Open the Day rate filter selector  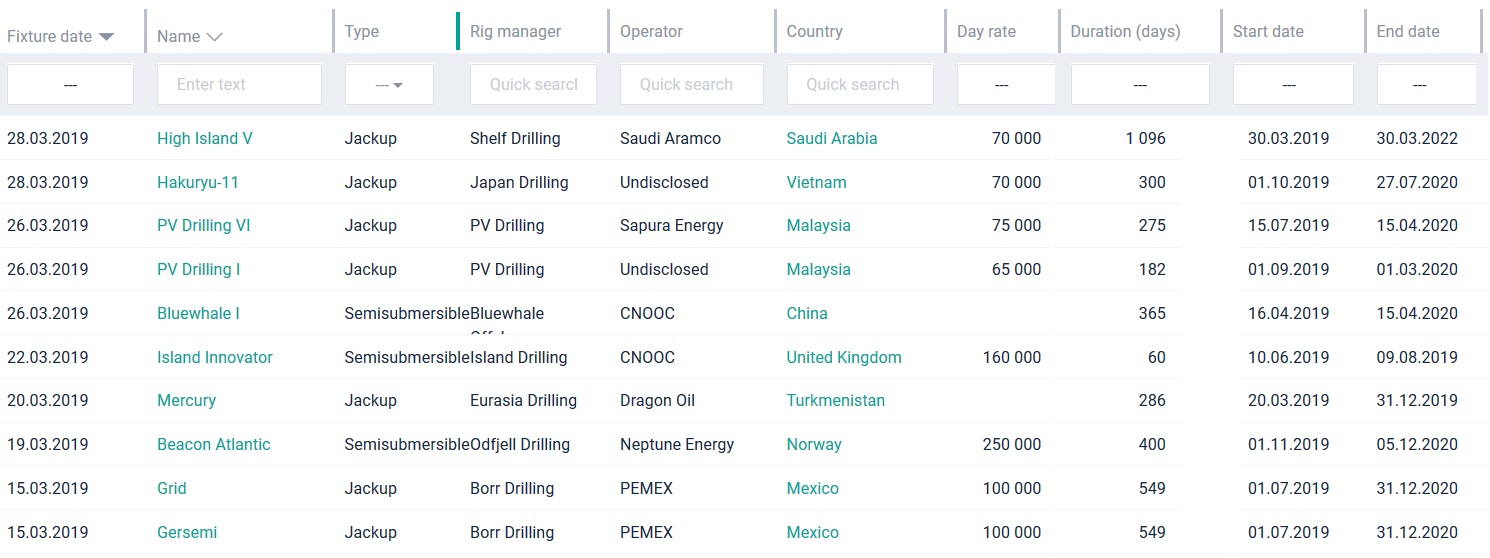(x=1005, y=85)
